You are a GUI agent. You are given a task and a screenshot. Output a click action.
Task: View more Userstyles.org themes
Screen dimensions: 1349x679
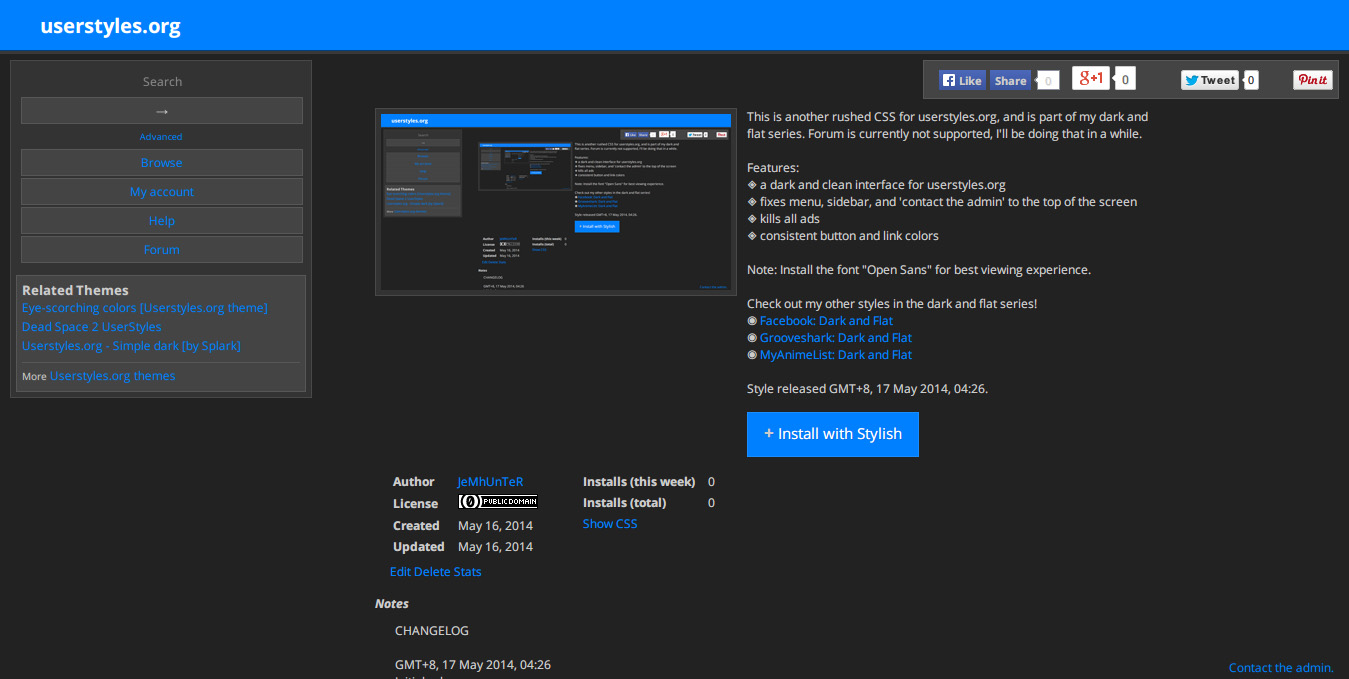pos(112,376)
